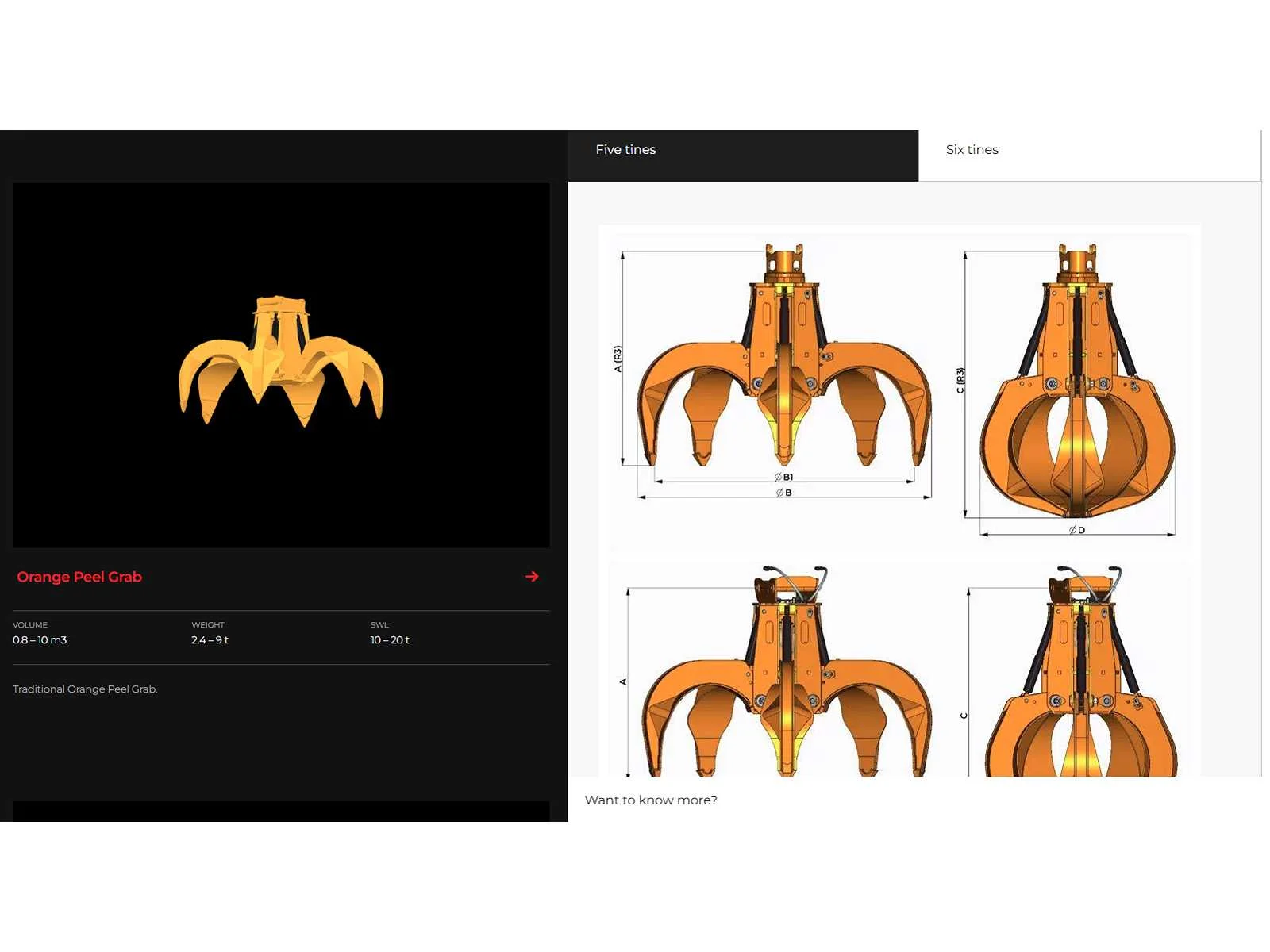Click the volume value 0.8 – 10 m3
Viewport: 1270px width, 952px height.
pos(40,640)
